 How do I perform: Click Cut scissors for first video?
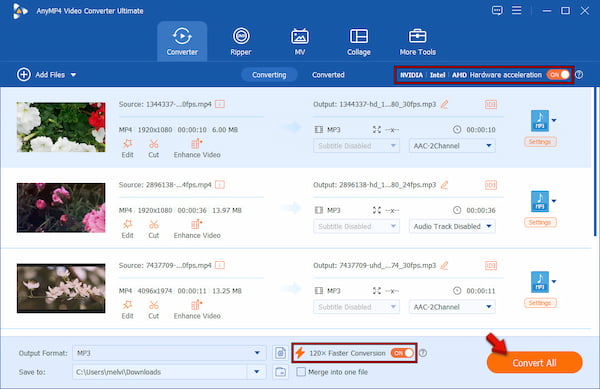click(153, 148)
